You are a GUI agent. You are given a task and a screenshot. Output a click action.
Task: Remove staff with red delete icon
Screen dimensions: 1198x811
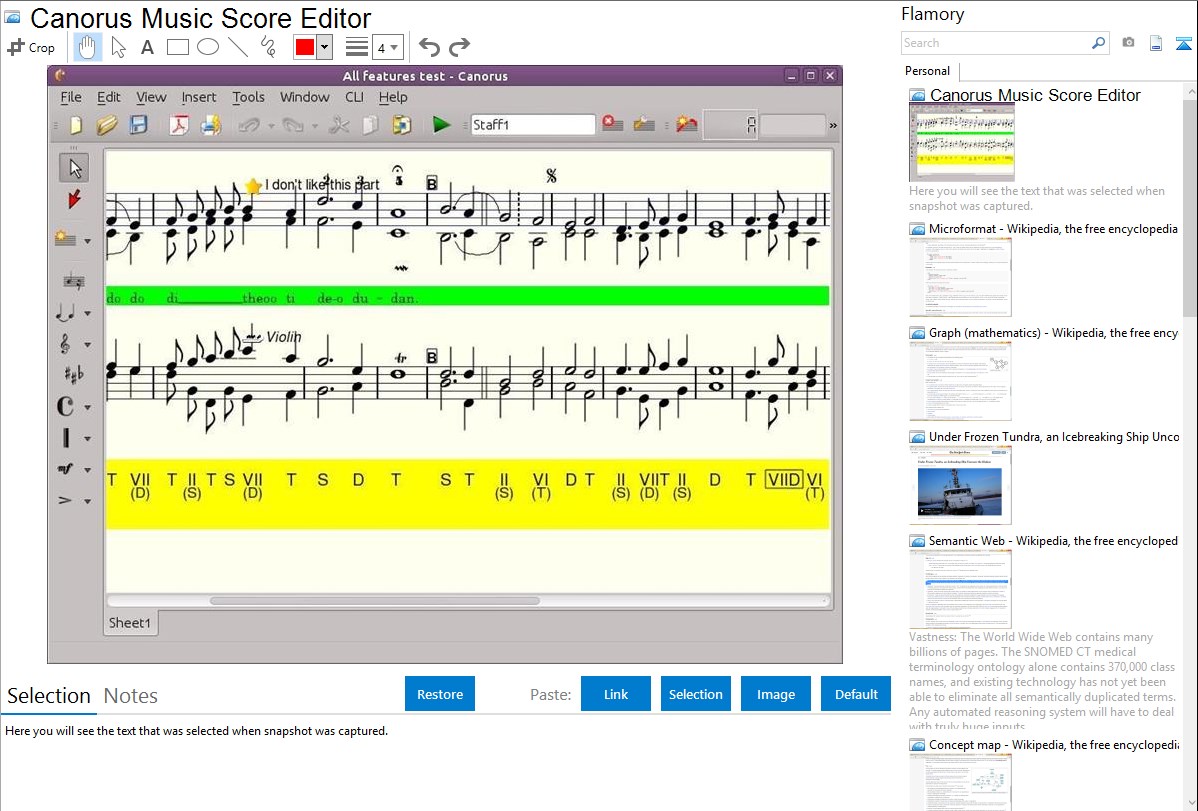click(x=612, y=123)
